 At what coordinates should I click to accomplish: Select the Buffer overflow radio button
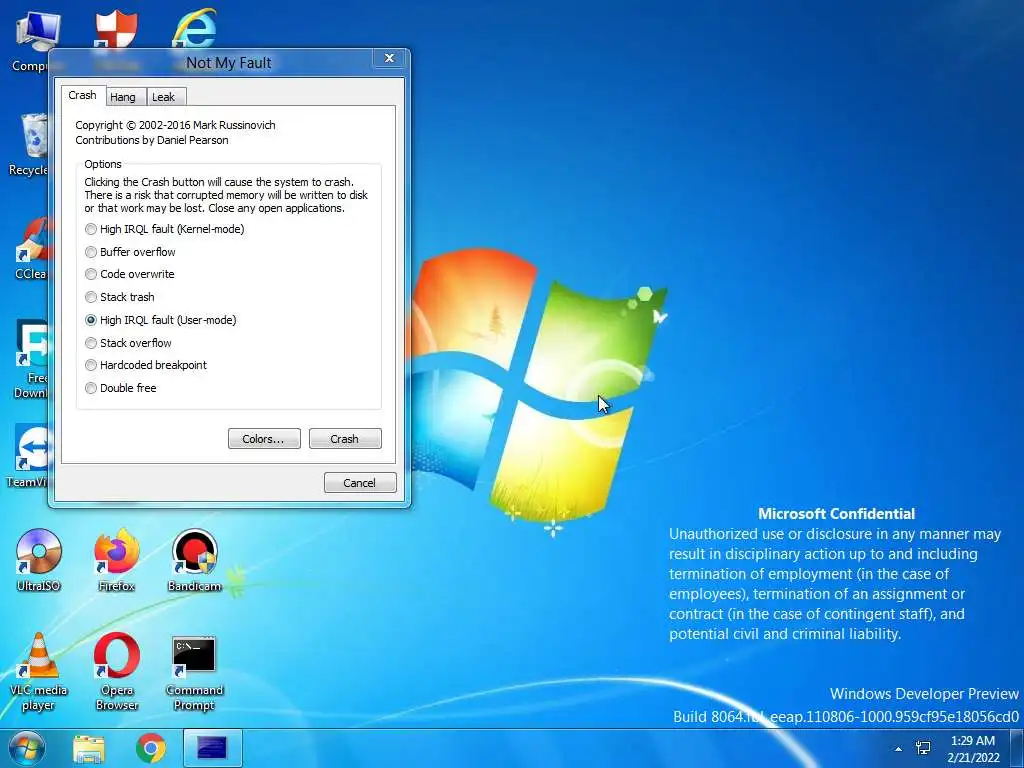[x=131, y=252]
